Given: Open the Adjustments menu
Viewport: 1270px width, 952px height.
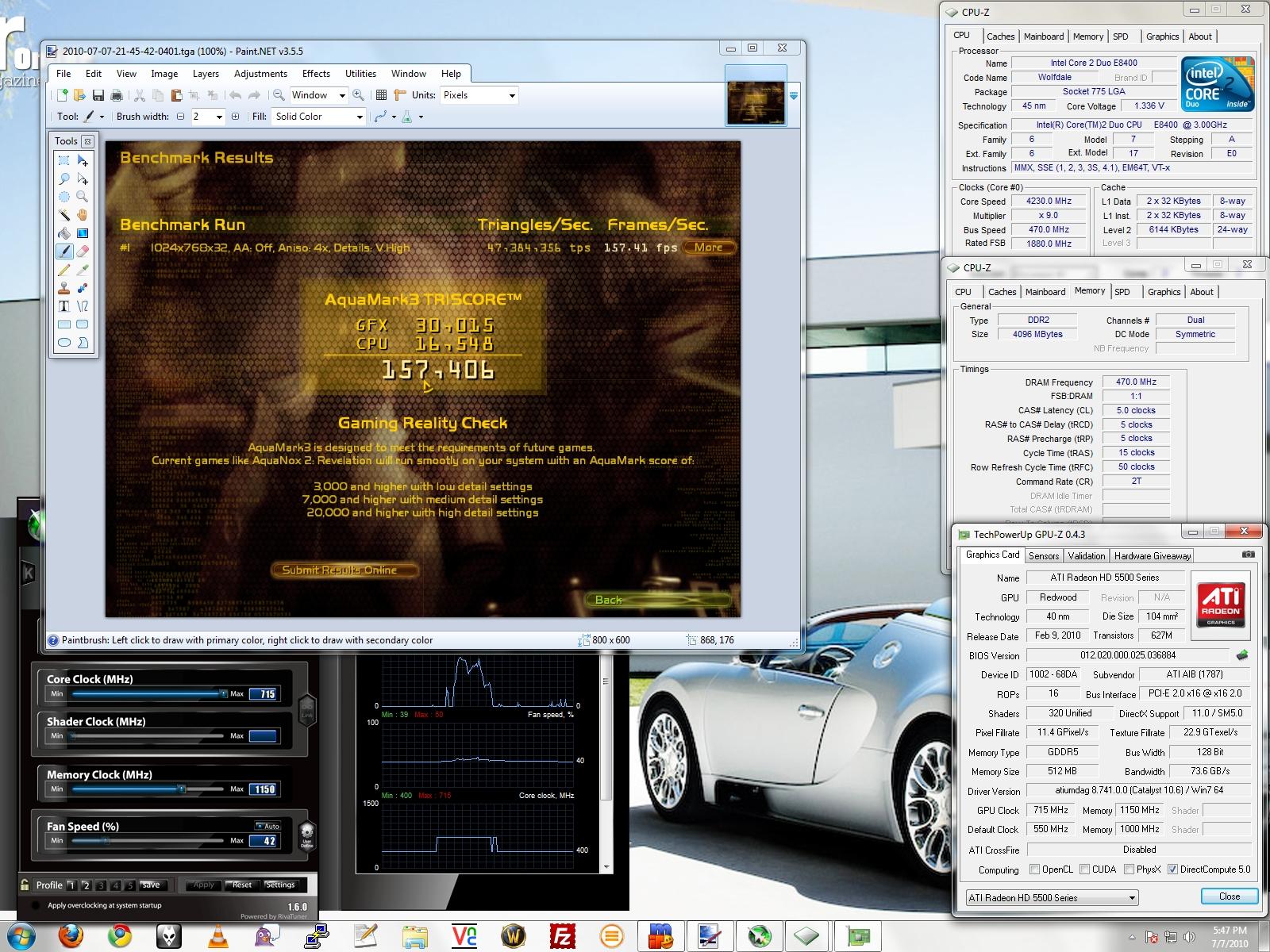Looking at the screenshot, I should [x=260, y=74].
